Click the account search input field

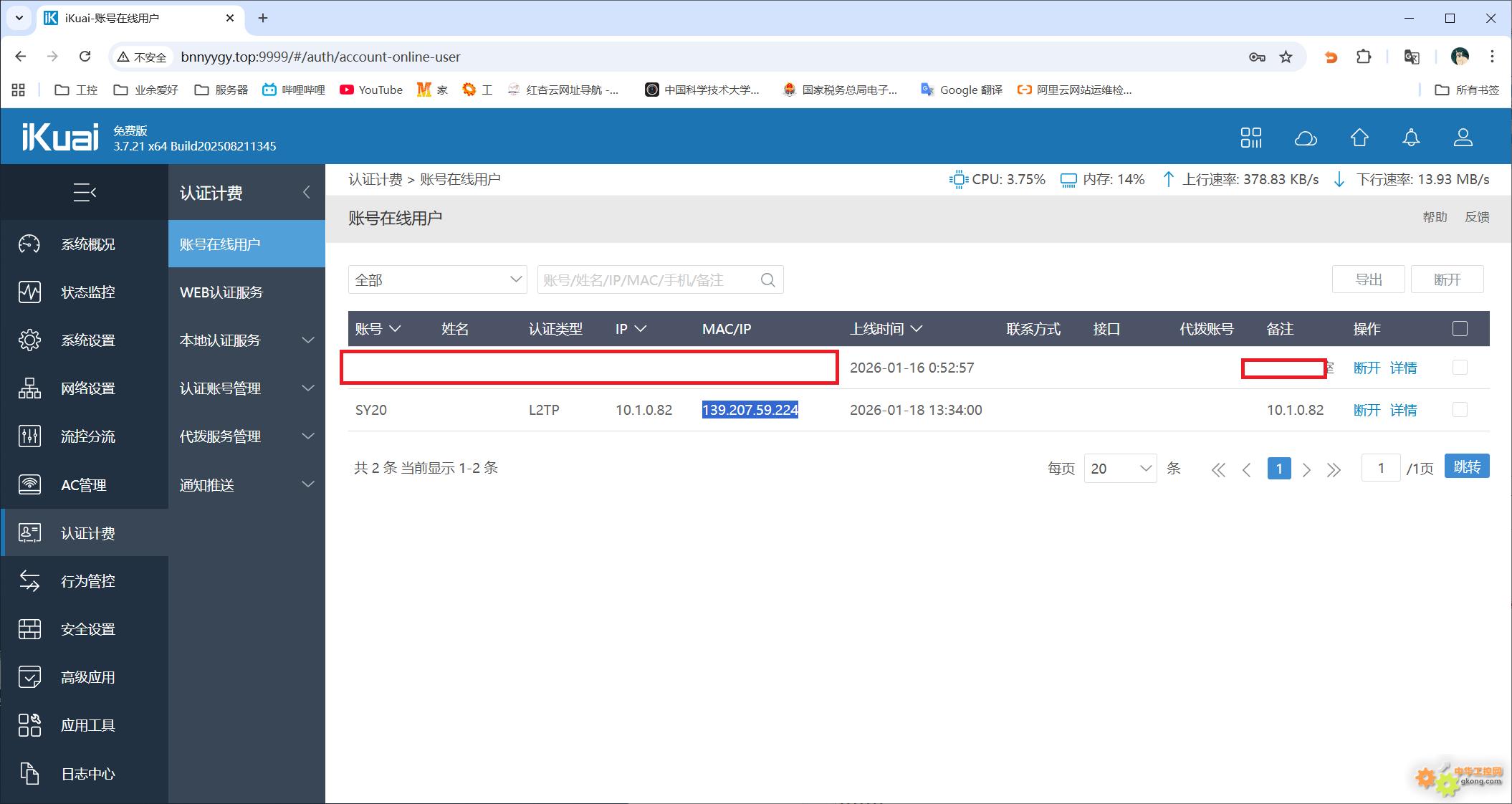point(645,280)
